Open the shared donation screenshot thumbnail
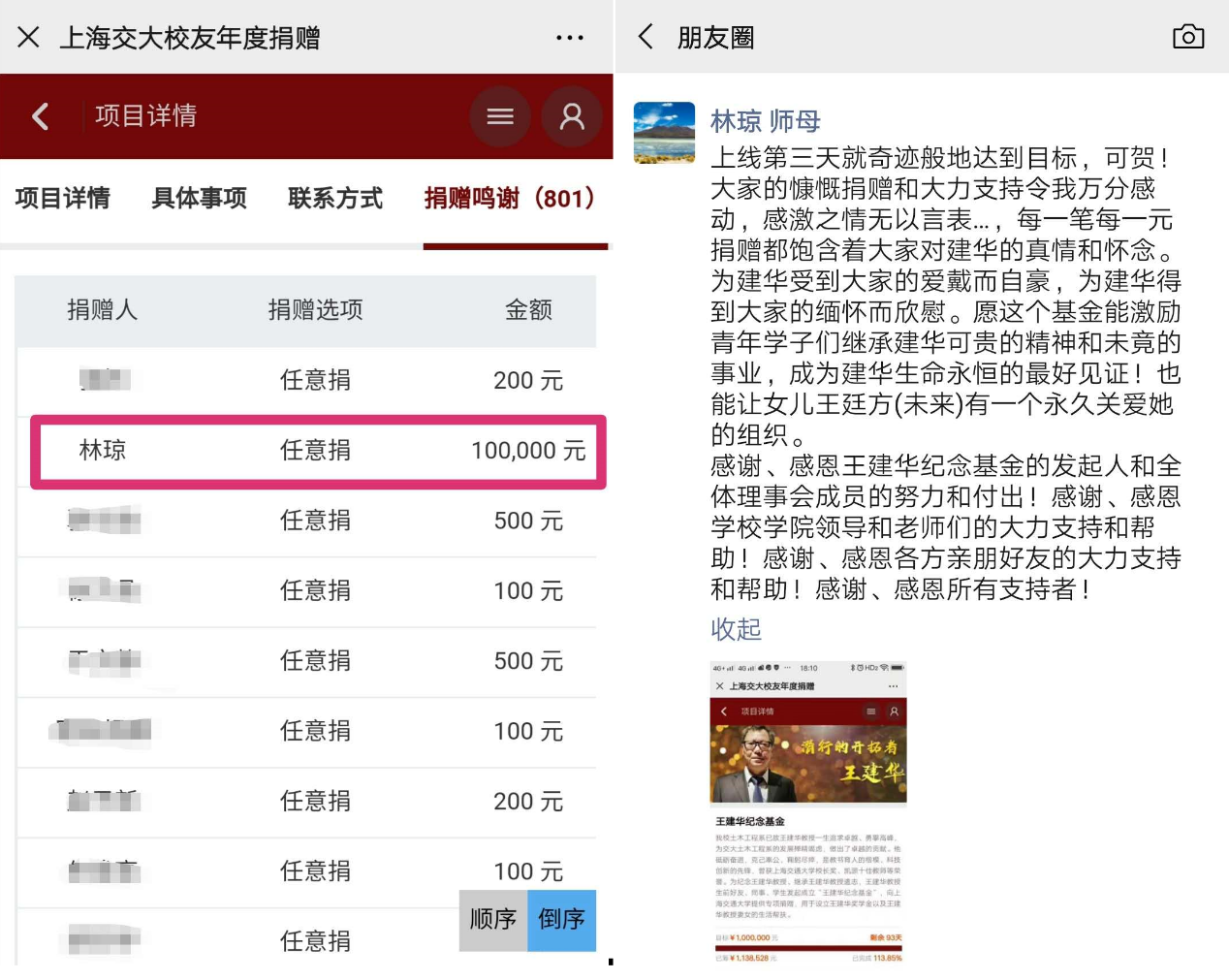 point(808,811)
